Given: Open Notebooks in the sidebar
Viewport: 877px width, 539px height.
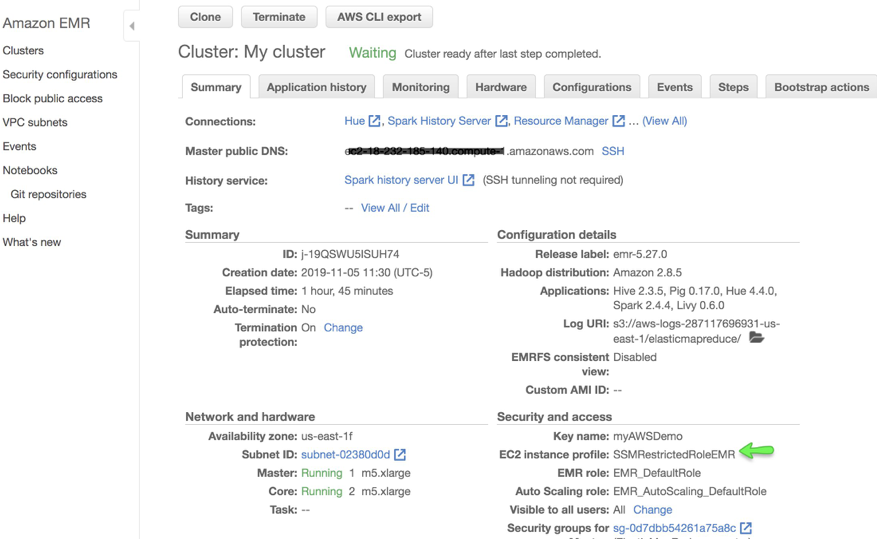Looking at the screenshot, I should 30,171.
